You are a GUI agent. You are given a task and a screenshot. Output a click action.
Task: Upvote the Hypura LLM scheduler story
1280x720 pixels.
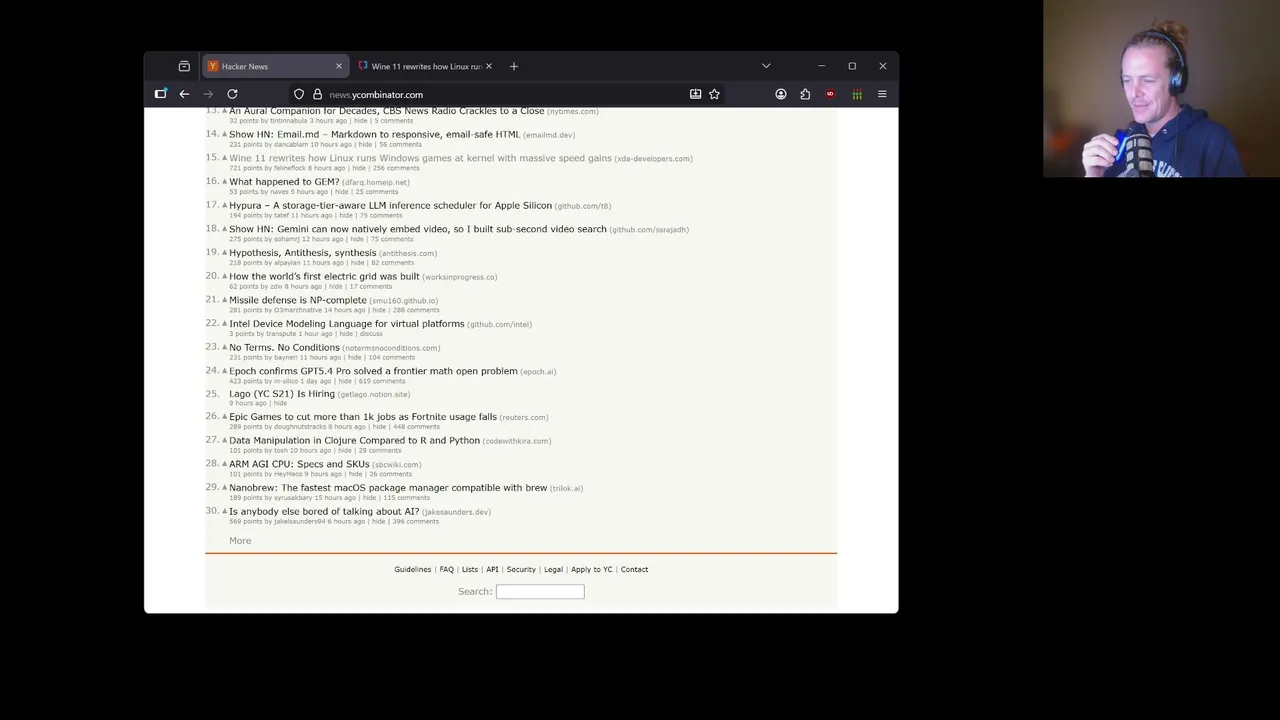click(224, 205)
